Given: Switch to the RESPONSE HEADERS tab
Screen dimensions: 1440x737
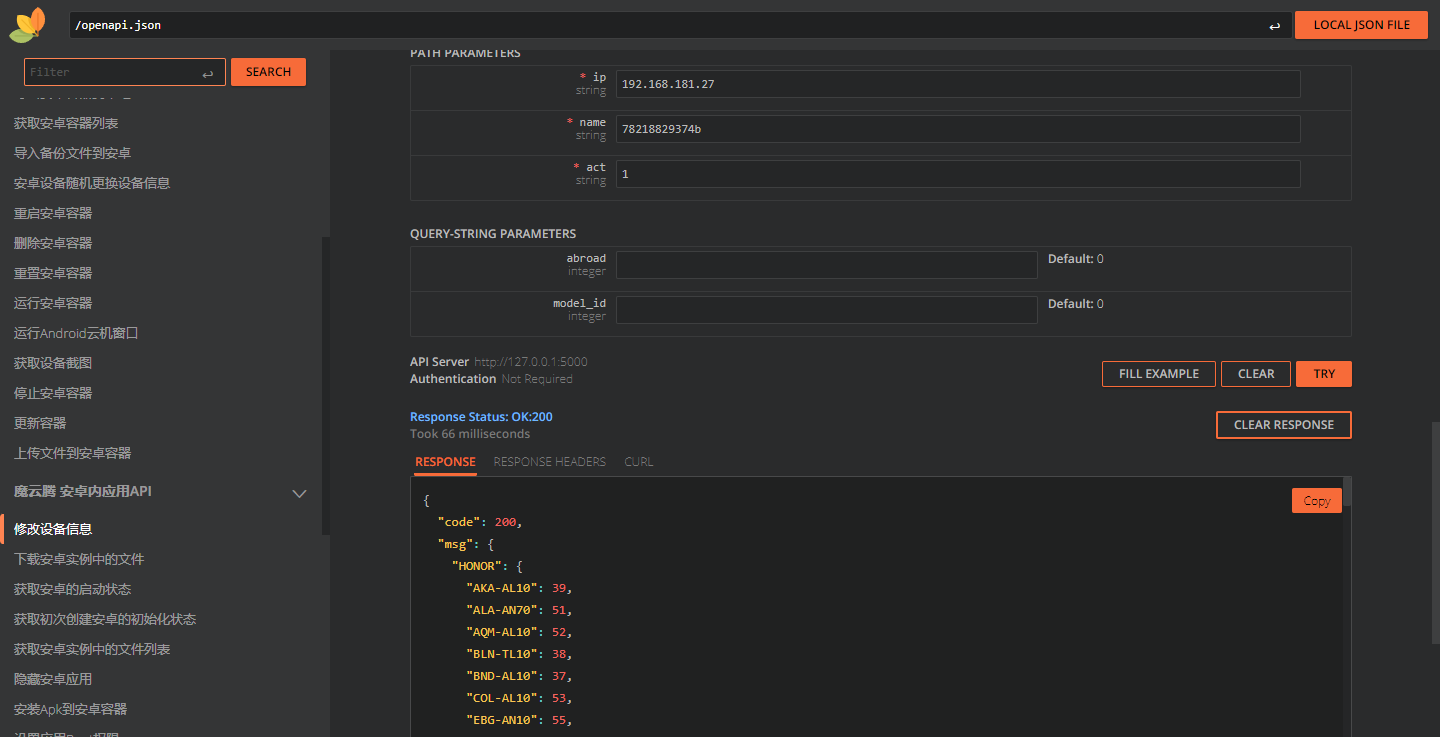Looking at the screenshot, I should pos(549,462).
